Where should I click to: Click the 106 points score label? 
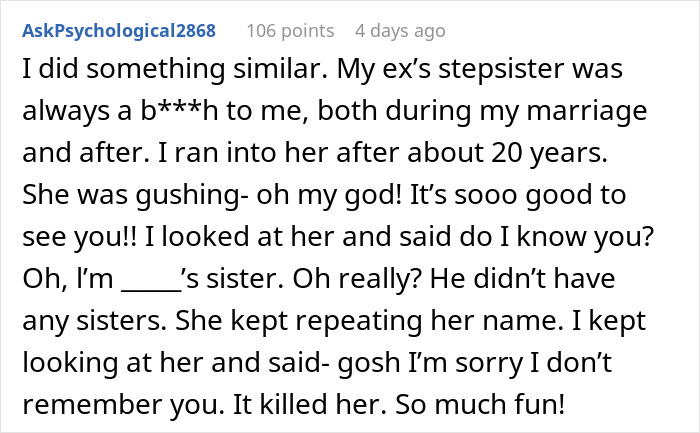click(x=290, y=31)
